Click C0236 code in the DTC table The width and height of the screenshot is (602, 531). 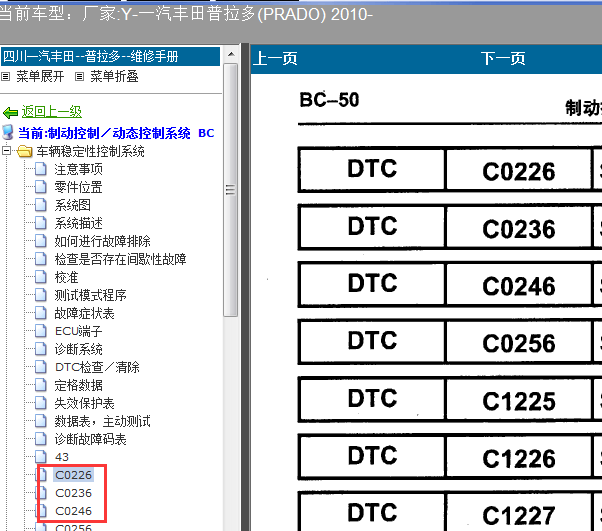click(x=518, y=229)
